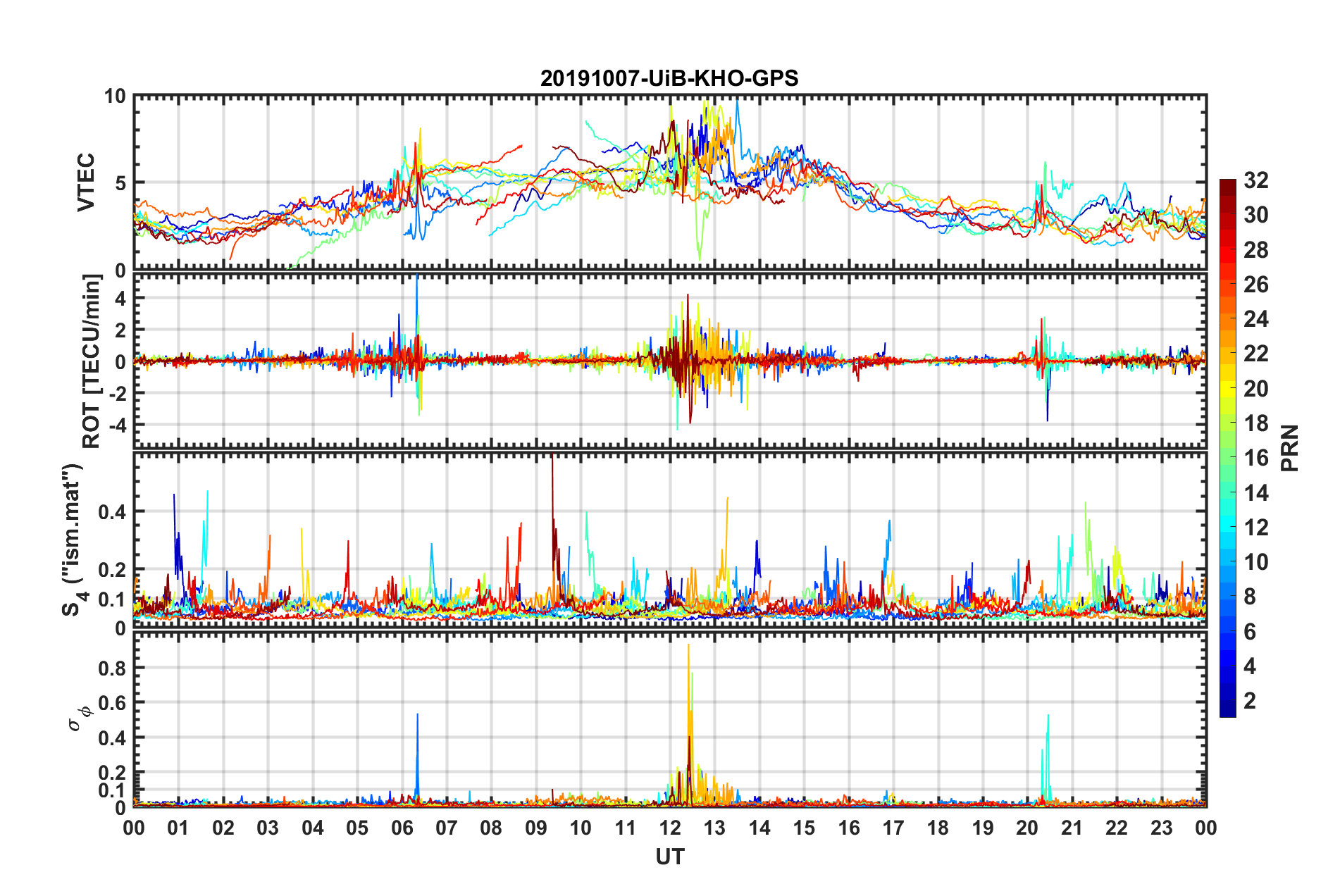The width and height of the screenshot is (1340, 896).
Task: Click sigma phi tick value 0.6
Action: click(112, 703)
